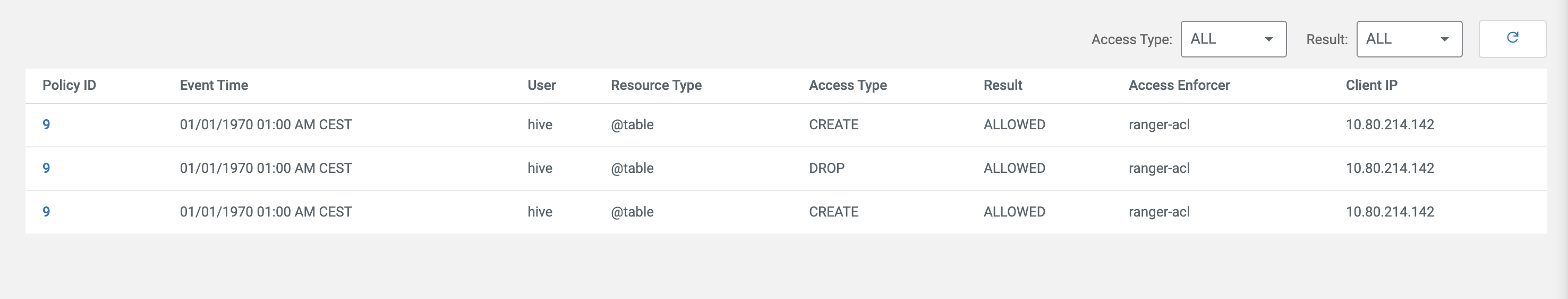Click the Event Time column header
The width and height of the screenshot is (1568, 299).
pyautogui.click(x=214, y=86)
